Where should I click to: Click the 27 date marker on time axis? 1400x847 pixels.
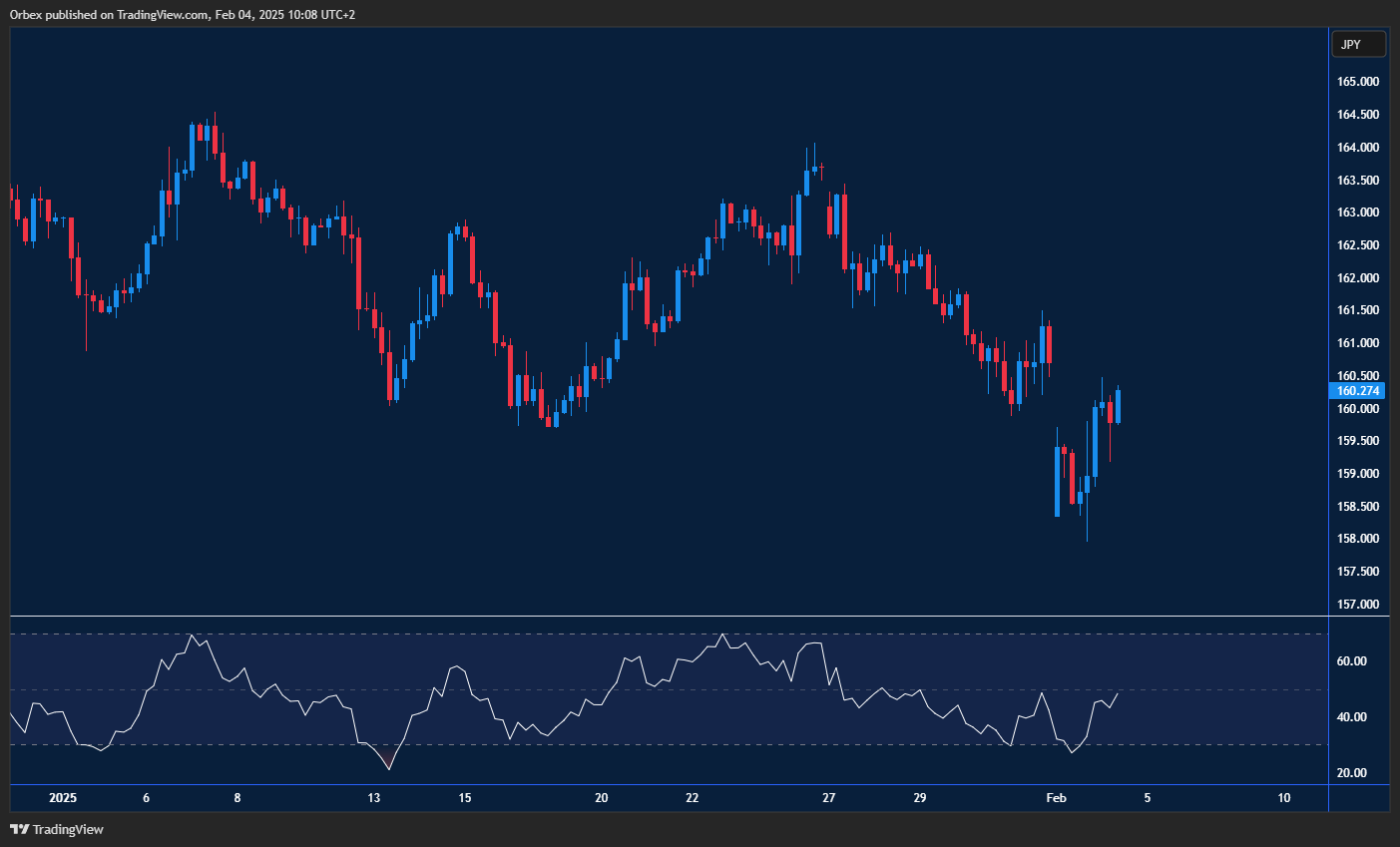828,798
